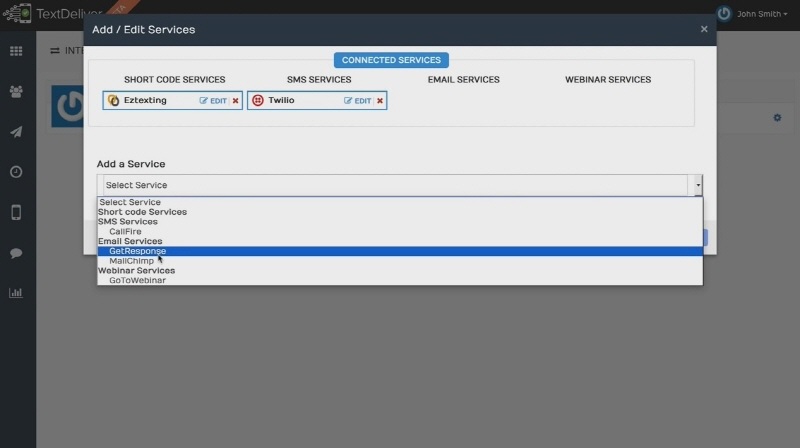800x448 pixels.
Task: Click the TextDeliver brand name
Action: pyautogui.click(x=69, y=14)
